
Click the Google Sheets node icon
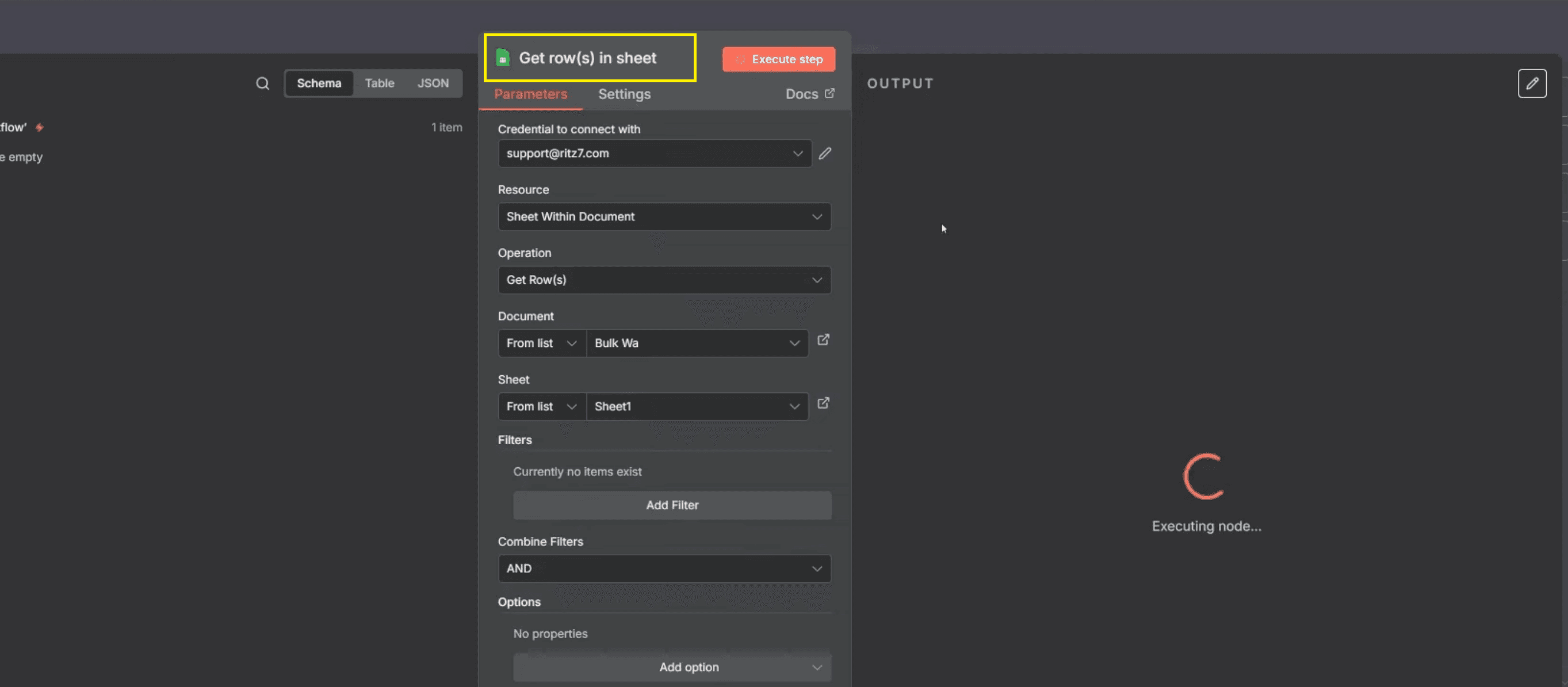[x=502, y=58]
